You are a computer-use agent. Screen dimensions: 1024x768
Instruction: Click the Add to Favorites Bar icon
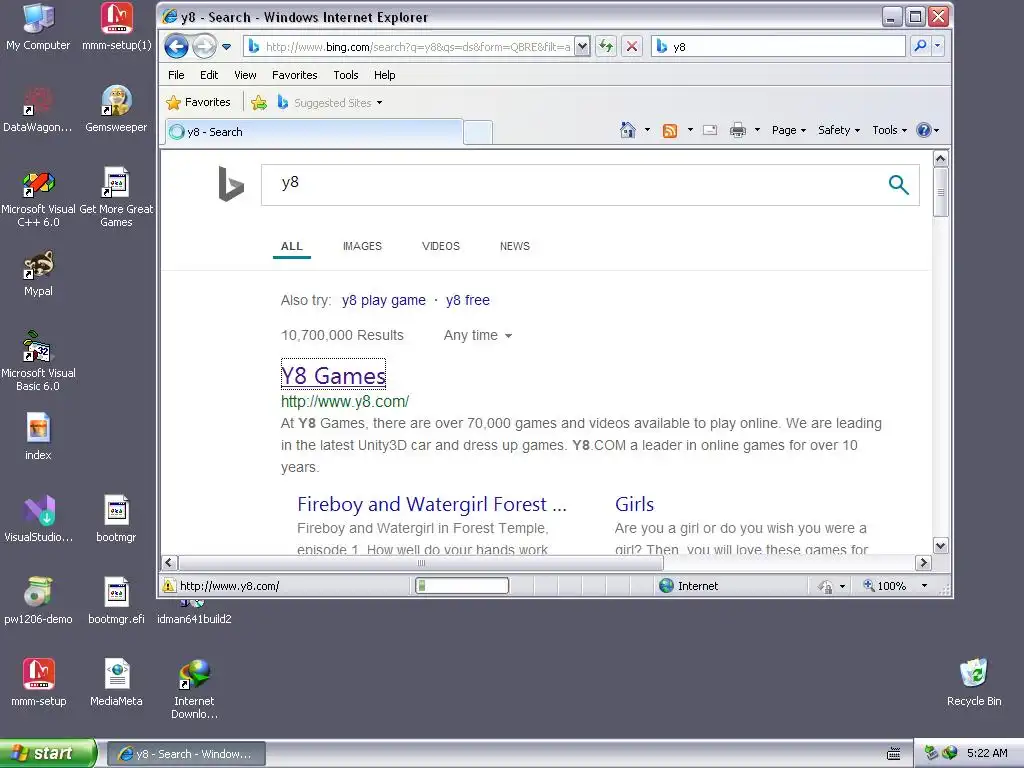click(259, 103)
